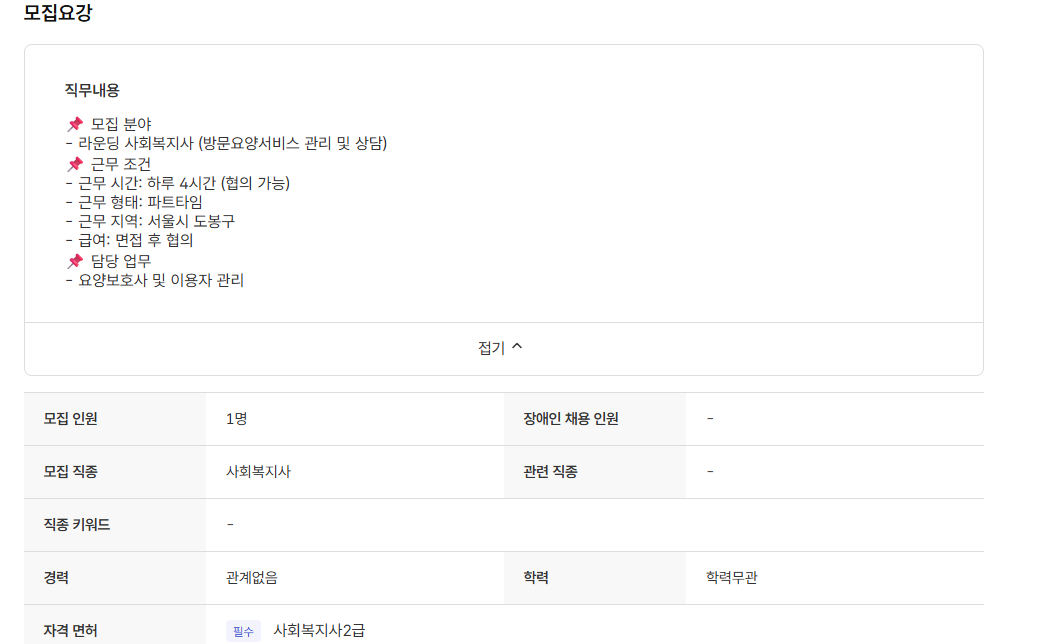Click the pin icon beside 모집 분야
This screenshot has height=644, width=1053.
(74, 125)
